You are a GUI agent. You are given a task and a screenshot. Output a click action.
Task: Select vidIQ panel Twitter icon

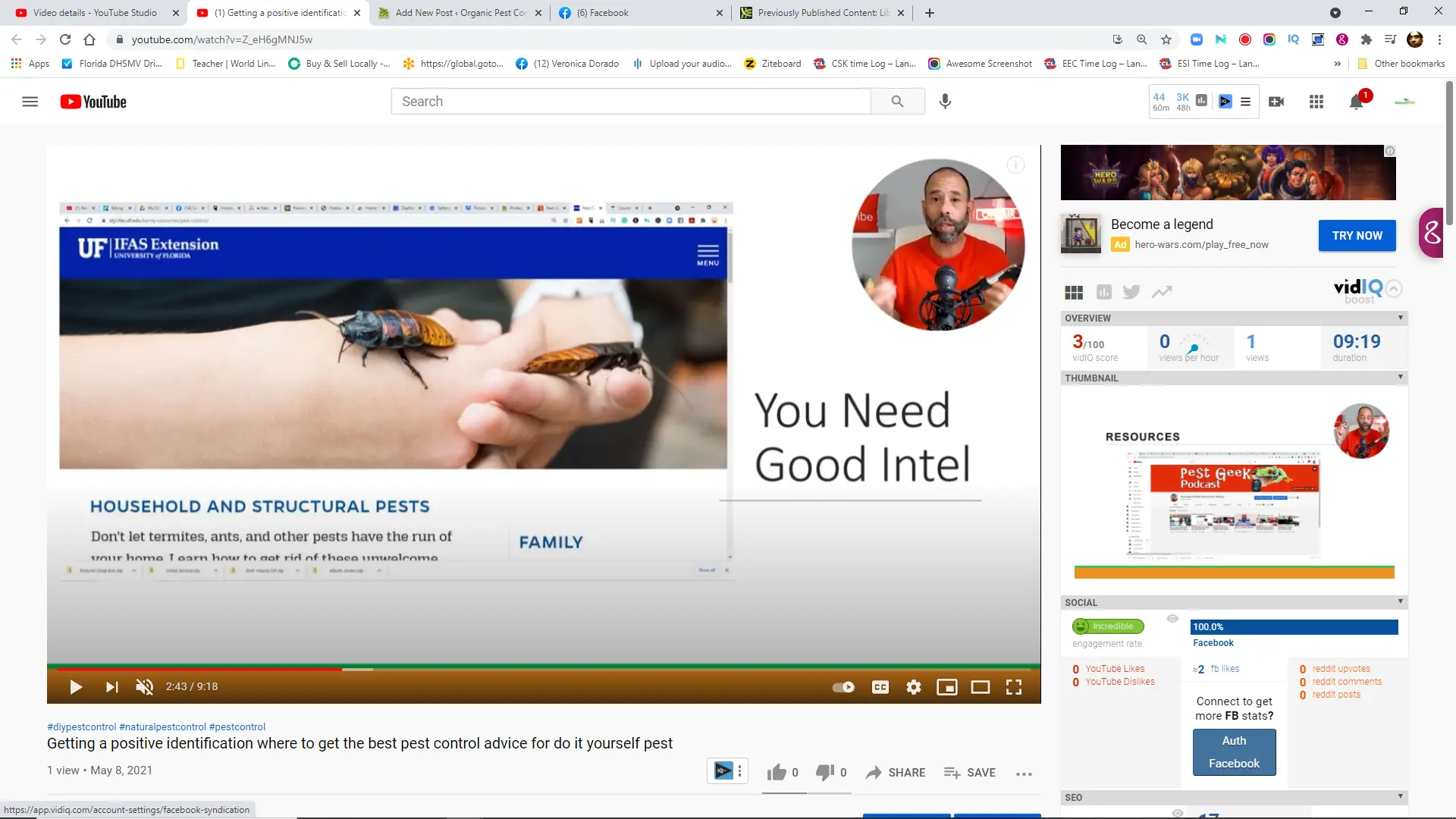[x=1131, y=292]
